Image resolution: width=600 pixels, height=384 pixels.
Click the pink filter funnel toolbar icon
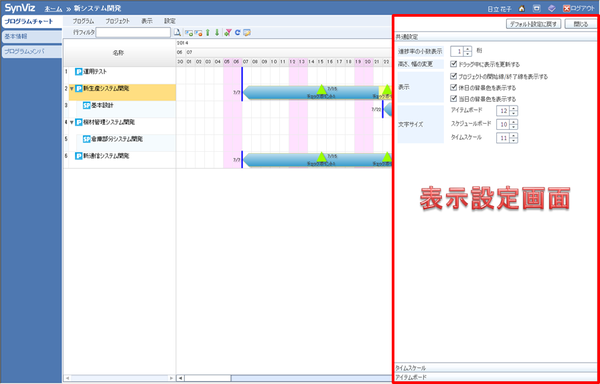coord(228,33)
